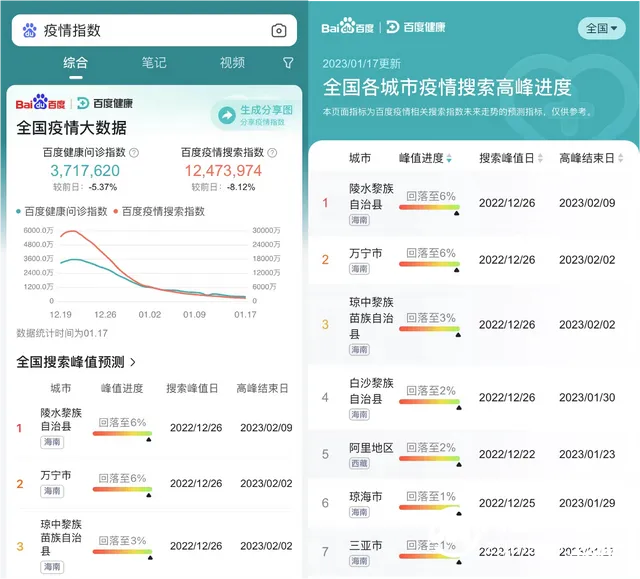This screenshot has width=640, height=579.
Task: Click progress bar for 阿里地区 row
Action: [429, 459]
